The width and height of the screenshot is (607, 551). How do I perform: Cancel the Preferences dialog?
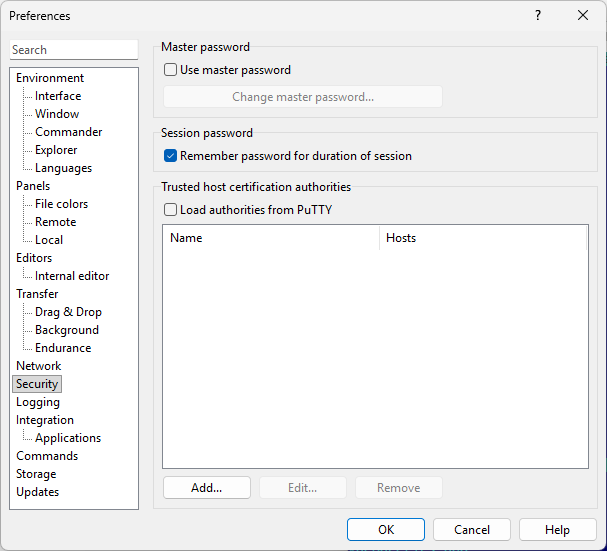[x=472, y=530]
